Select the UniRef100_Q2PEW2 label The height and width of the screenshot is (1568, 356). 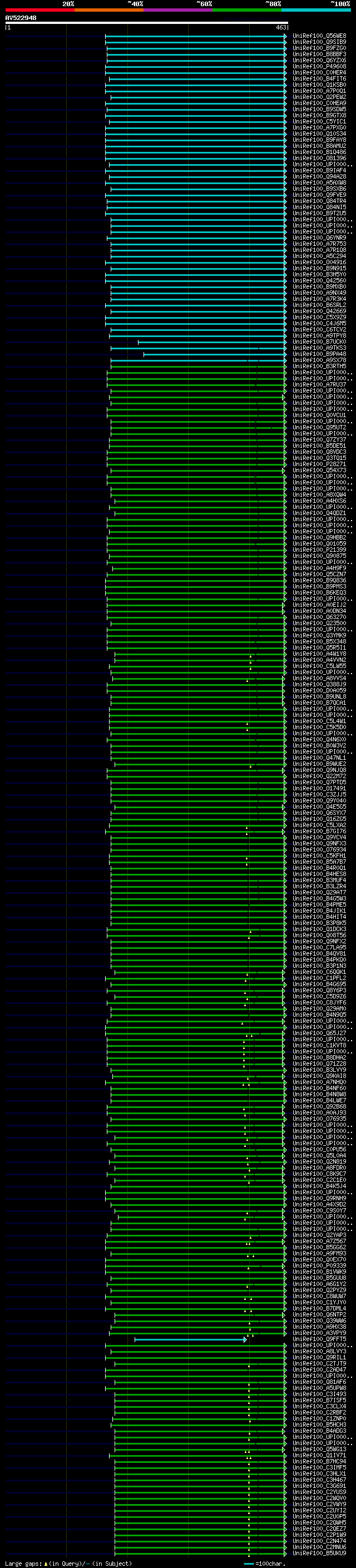point(319,97)
